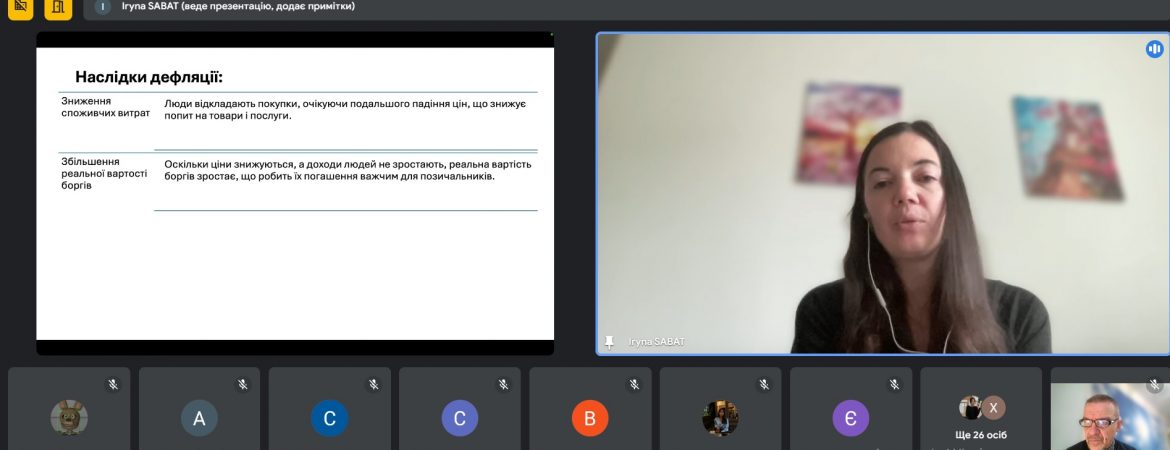Screen dimensions: 1170x450
Task: Click the pin icon on Iryna SABAT's tile
Action: coord(610,342)
